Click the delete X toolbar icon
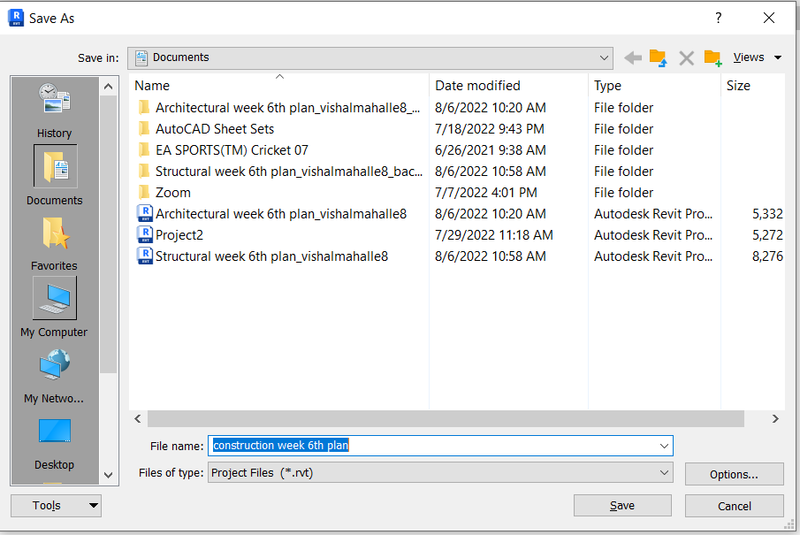The width and height of the screenshot is (800, 535). (686, 58)
